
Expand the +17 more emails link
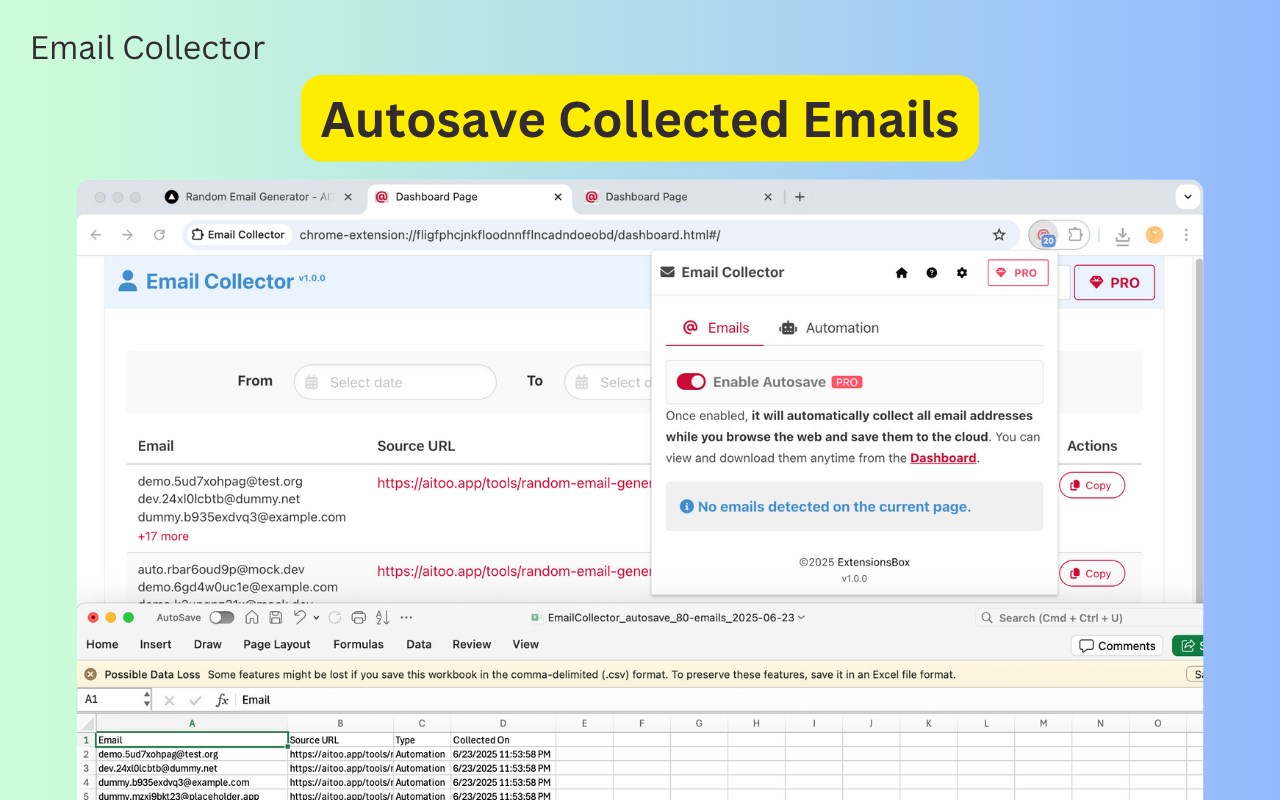pyautogui.click(x=163, y=536)
